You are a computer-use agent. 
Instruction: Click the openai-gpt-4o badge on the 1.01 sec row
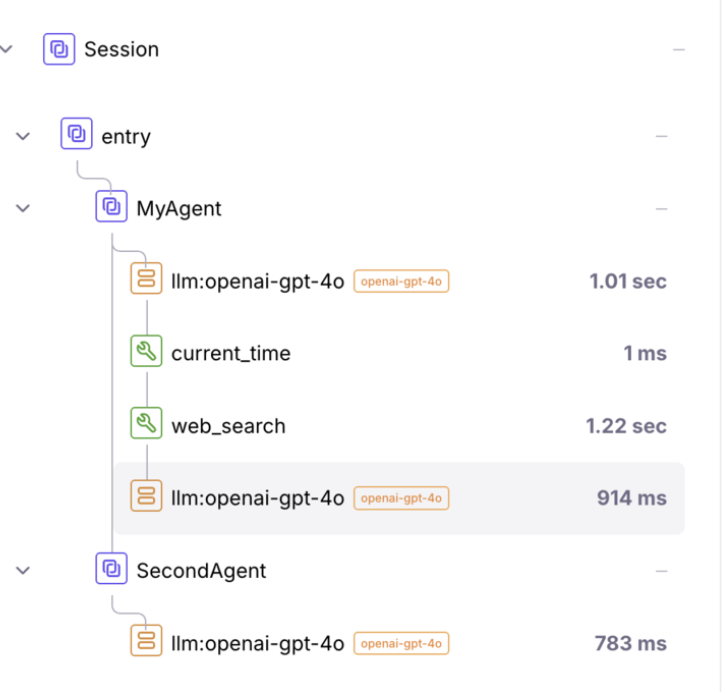pyautogui.click(x=401, y=282)
